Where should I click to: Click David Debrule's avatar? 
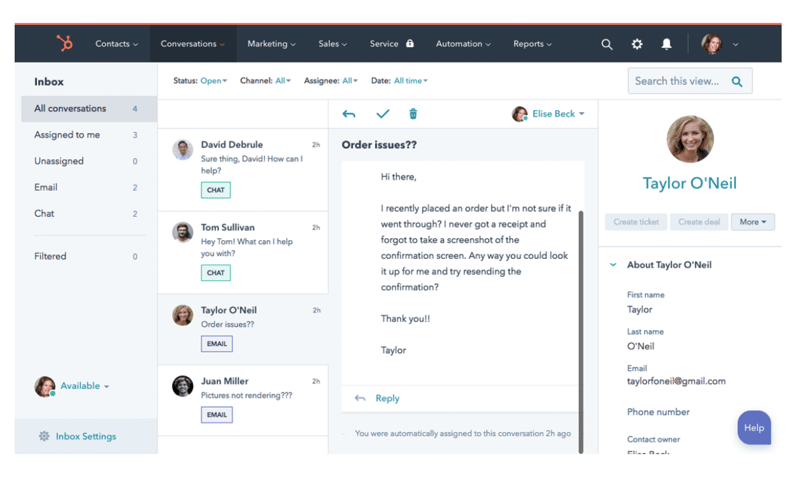tap(183, 150)
